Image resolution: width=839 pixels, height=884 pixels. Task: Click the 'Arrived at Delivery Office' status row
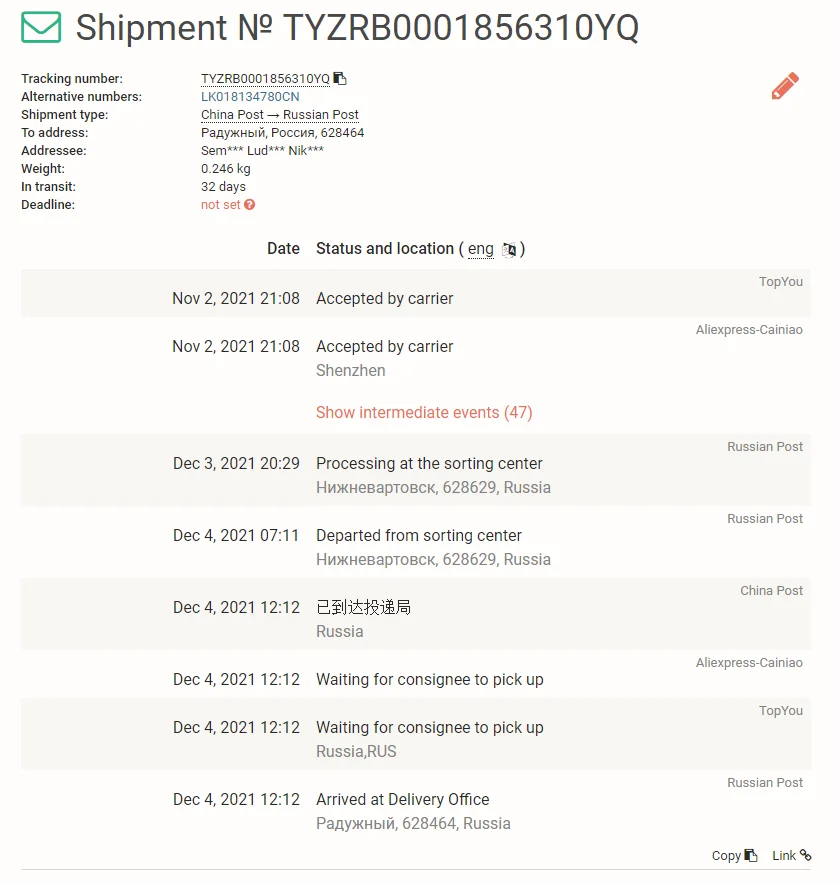pyautogui.click(x=403, y=800)
